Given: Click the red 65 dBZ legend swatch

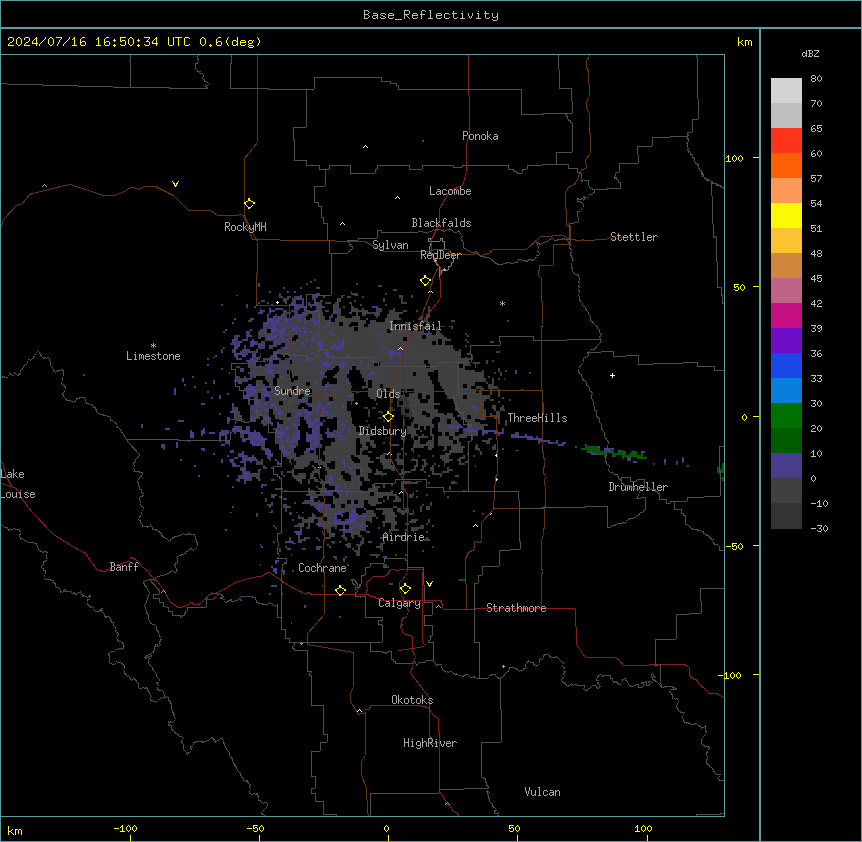Looking at the screenshot, I should (x=786, y=141).
